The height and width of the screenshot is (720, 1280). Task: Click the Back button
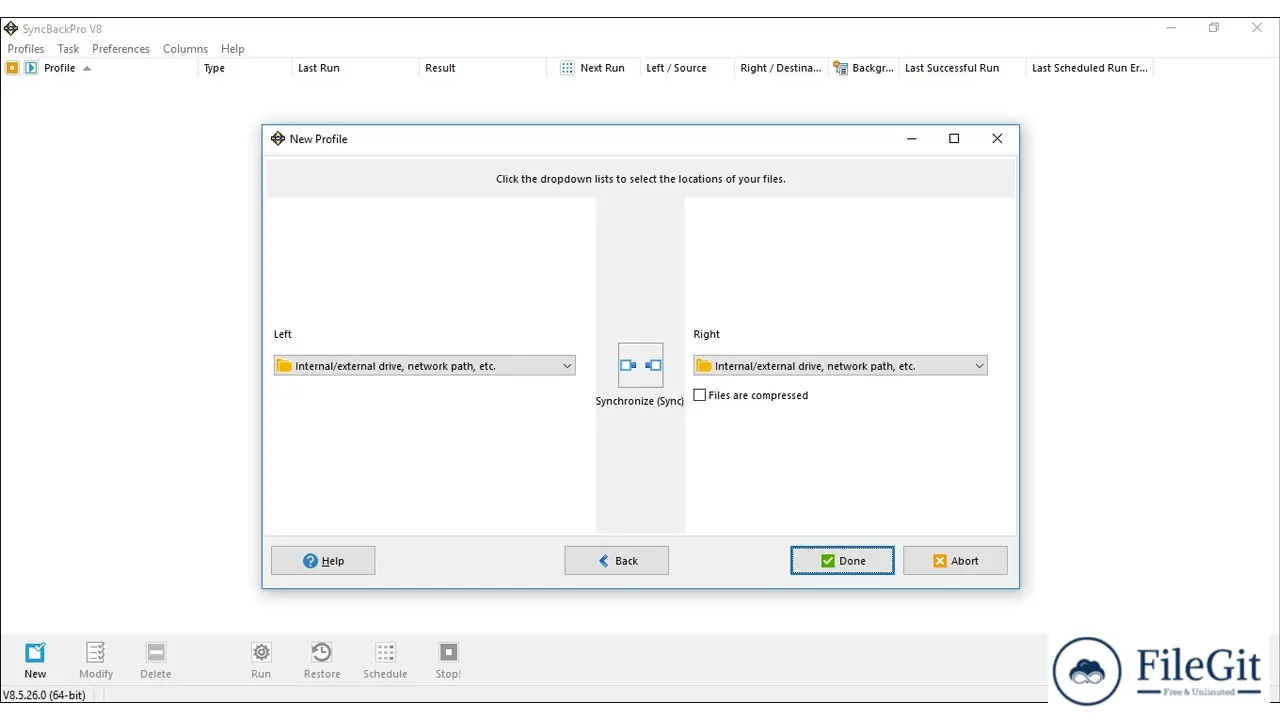coord(616,561)
